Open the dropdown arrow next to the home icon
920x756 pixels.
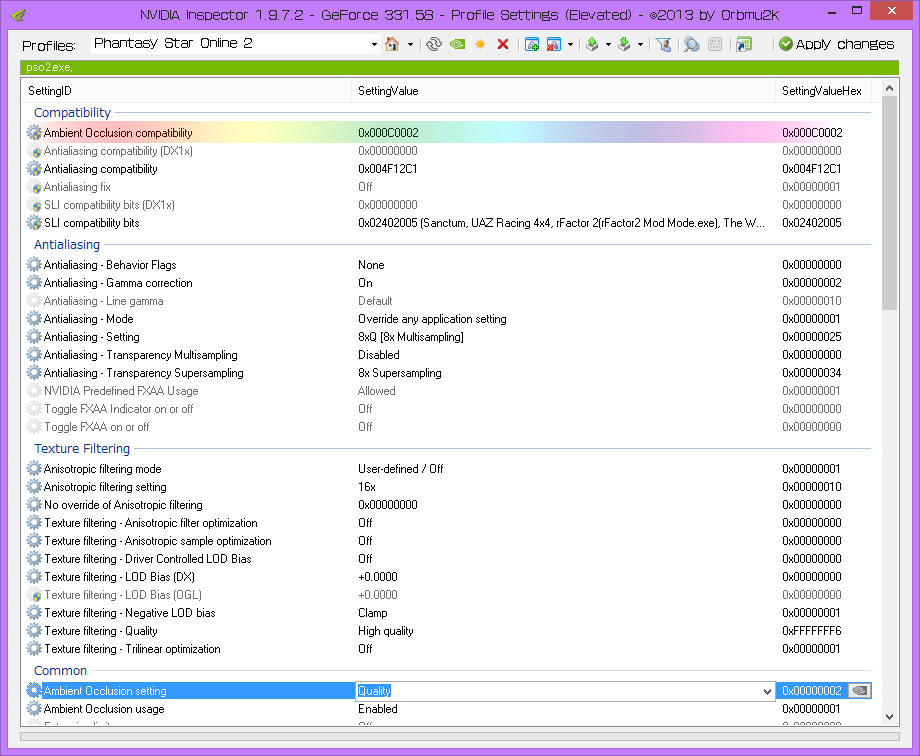(410, 45)
